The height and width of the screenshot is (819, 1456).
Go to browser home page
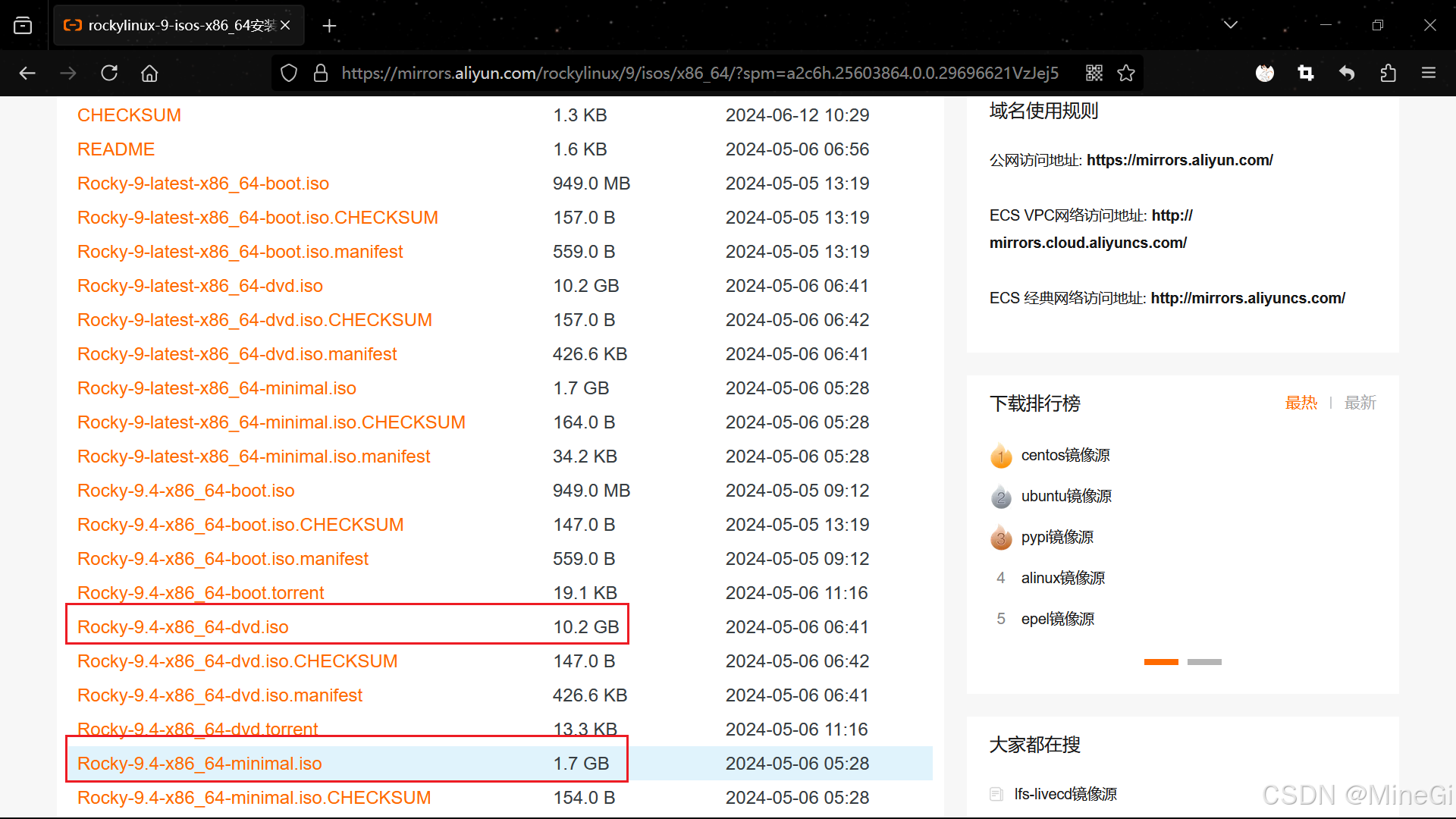tap(149, 73)
